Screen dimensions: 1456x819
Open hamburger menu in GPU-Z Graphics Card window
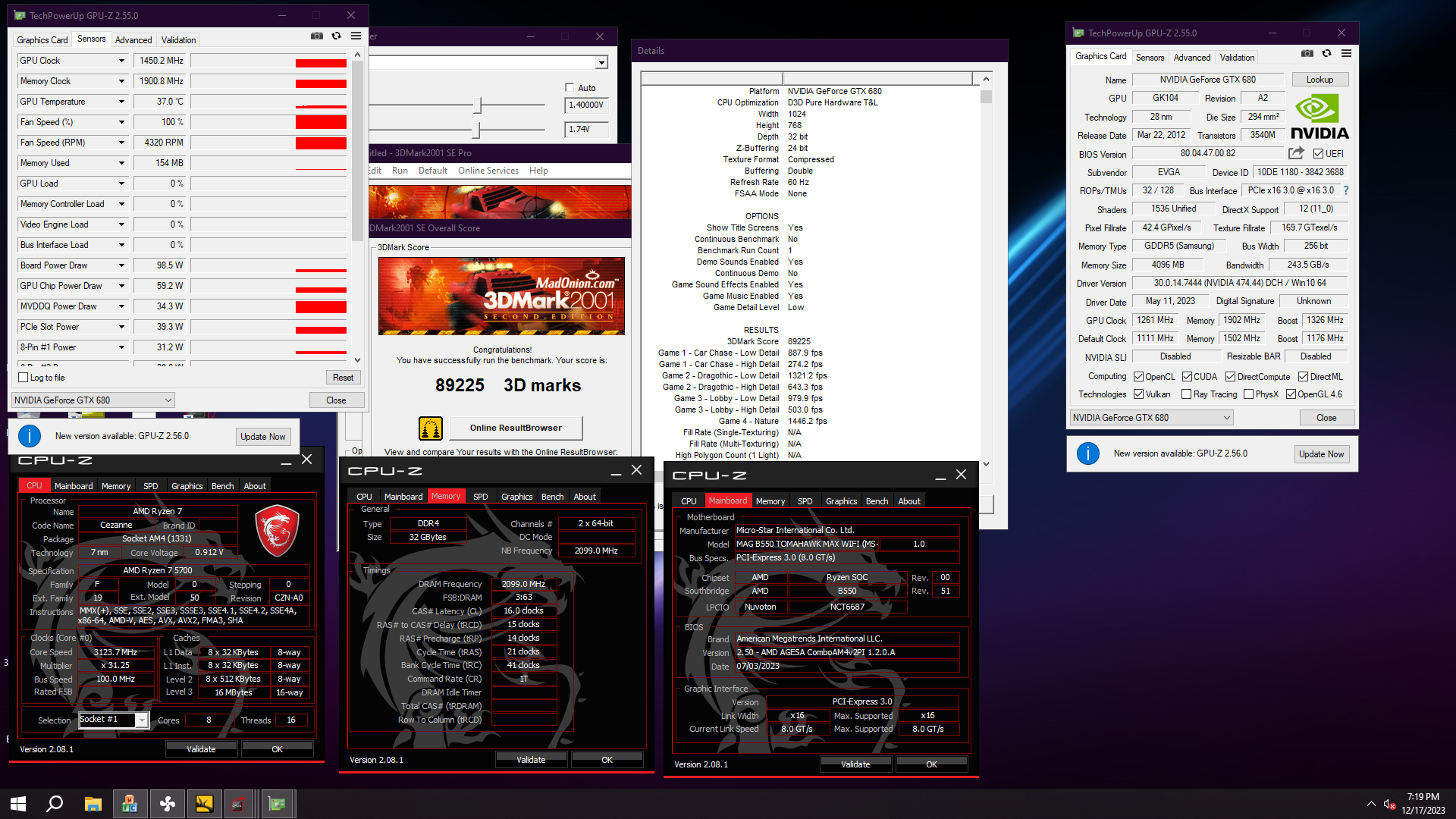(1346, 53)
